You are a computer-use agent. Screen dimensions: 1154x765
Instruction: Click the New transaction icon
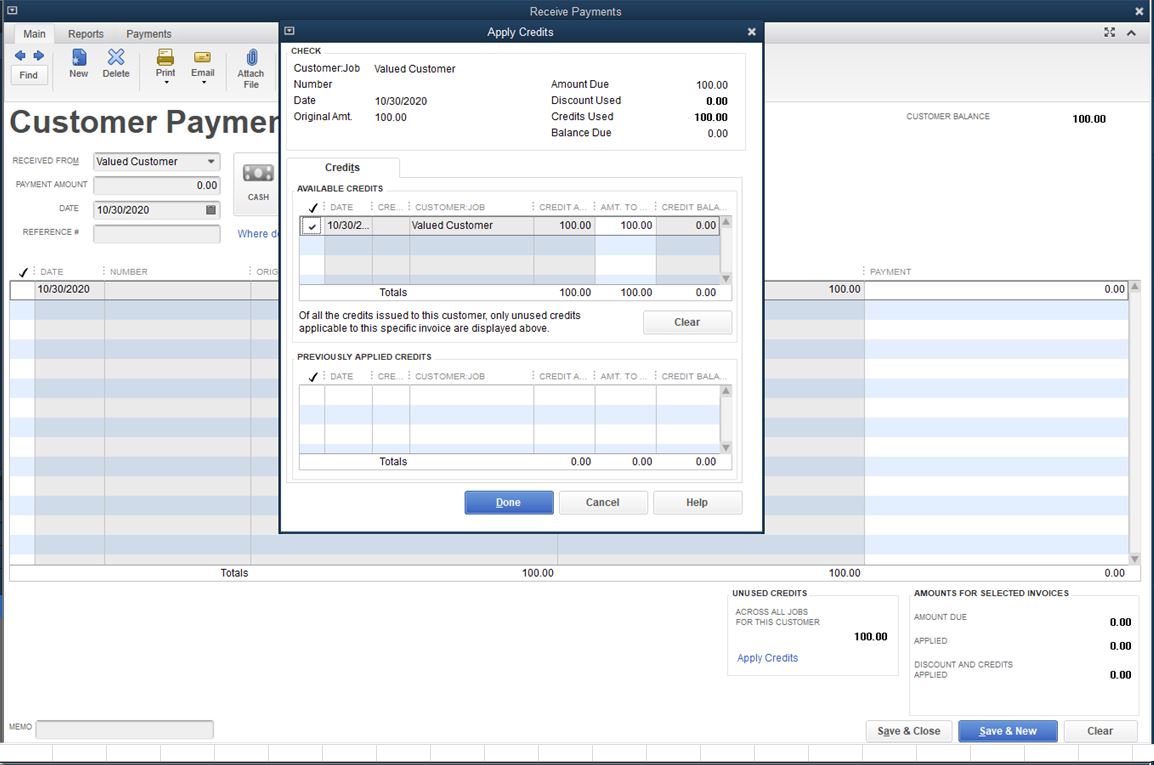[78, 64]
